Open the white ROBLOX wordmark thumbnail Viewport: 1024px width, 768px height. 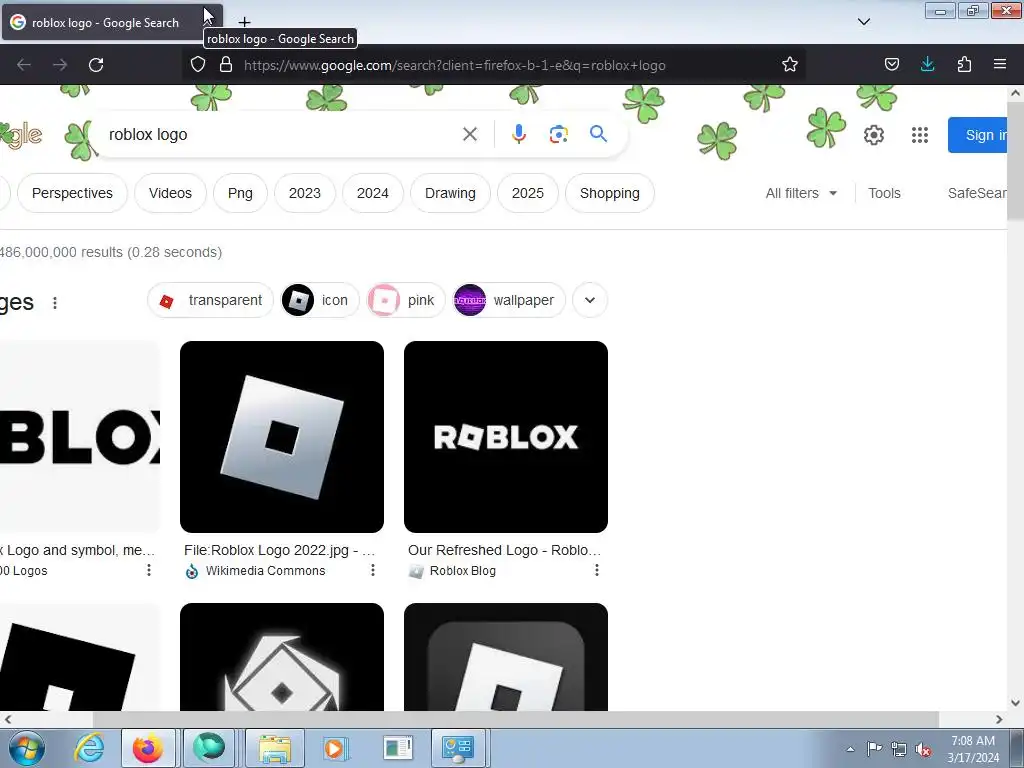coord(506,437)
